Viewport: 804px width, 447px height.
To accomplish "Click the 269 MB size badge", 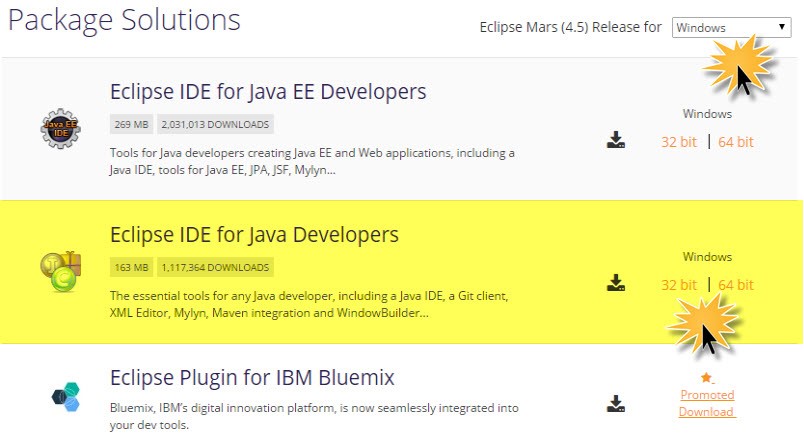I will 131,124.
